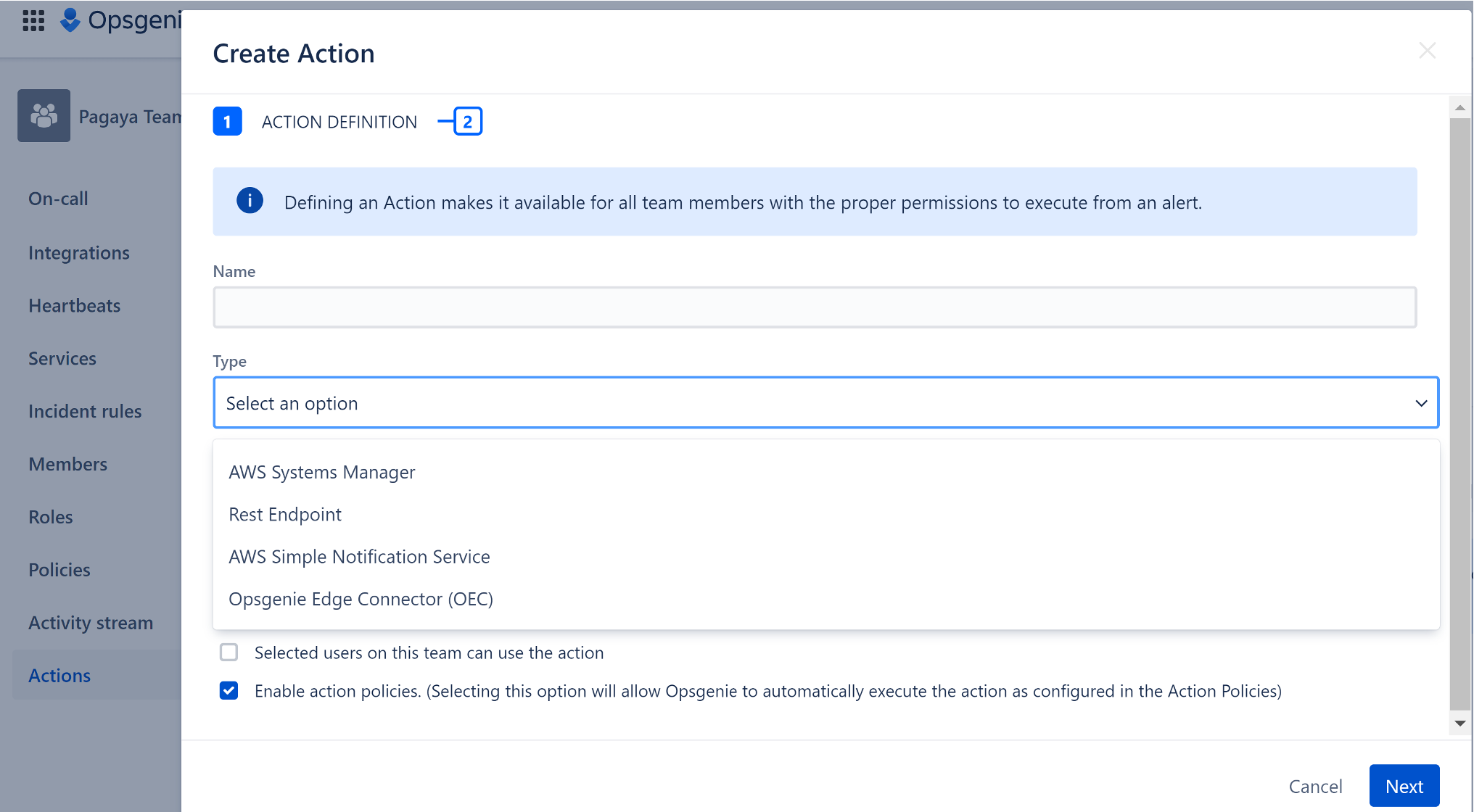Click the Pagaya Team name
The image size is (1474, 812).
(x=130, y=117)
